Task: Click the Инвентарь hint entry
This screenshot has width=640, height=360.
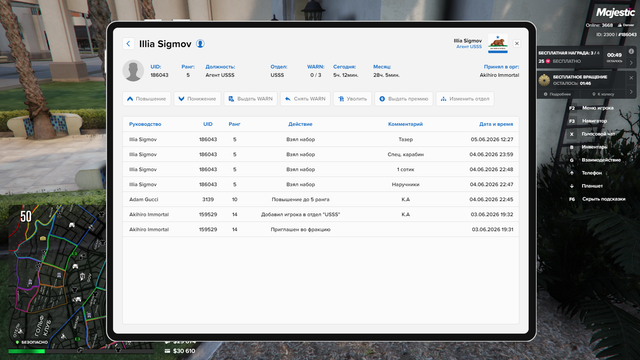Action: (x=588, y=147)
